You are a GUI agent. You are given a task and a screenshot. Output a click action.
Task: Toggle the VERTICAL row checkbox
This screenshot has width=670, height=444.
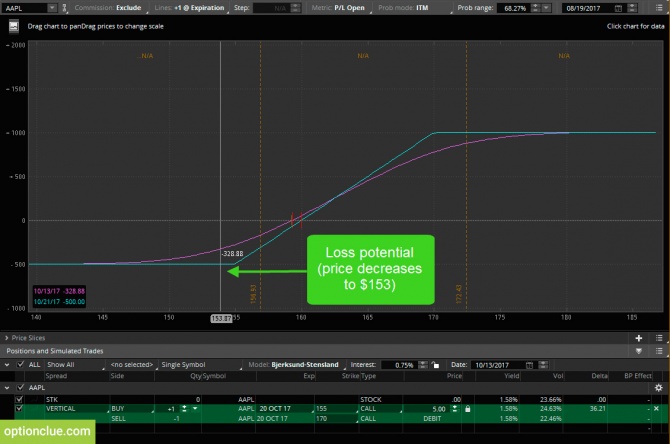(x=19, y=409)
